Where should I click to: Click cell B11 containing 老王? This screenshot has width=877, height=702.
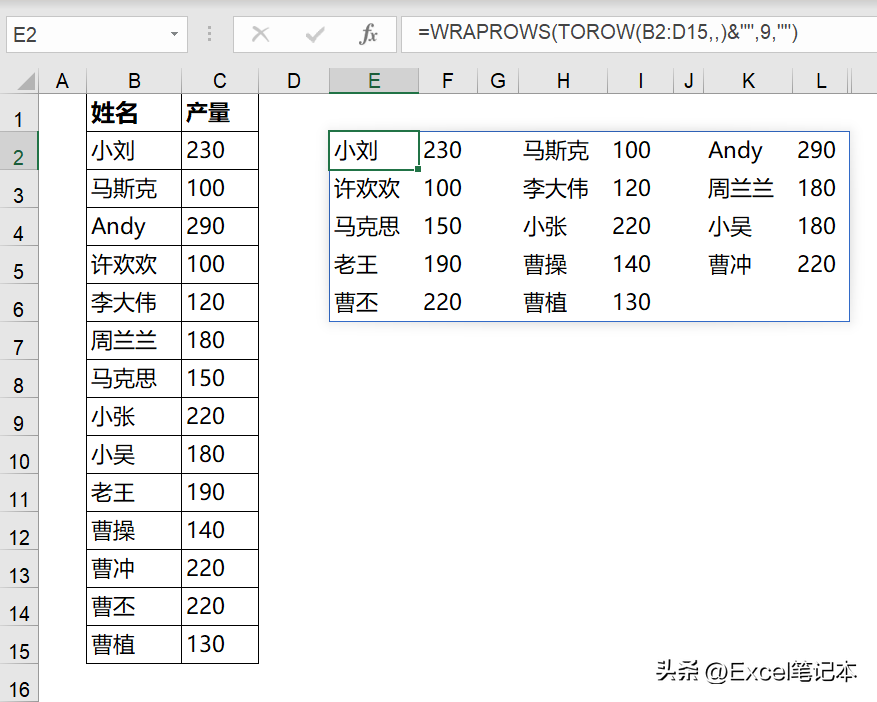134,493
